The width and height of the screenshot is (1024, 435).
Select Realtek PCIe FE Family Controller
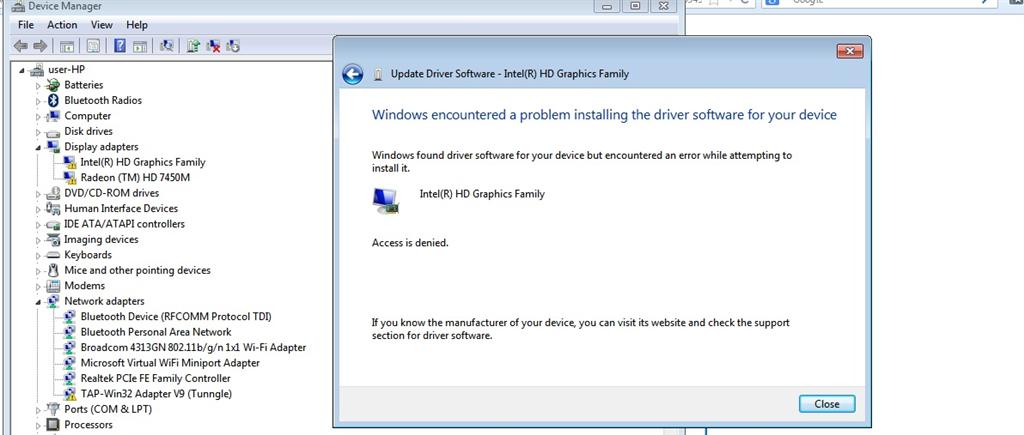pos(155,378)
